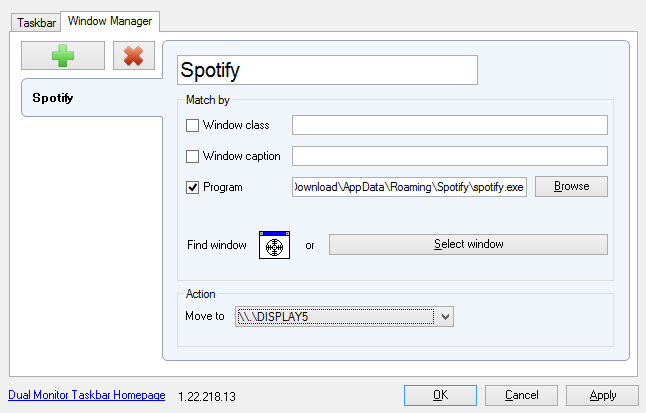Add a new rule with green plus
Screen dimensions: 646x413
point(63,56)
